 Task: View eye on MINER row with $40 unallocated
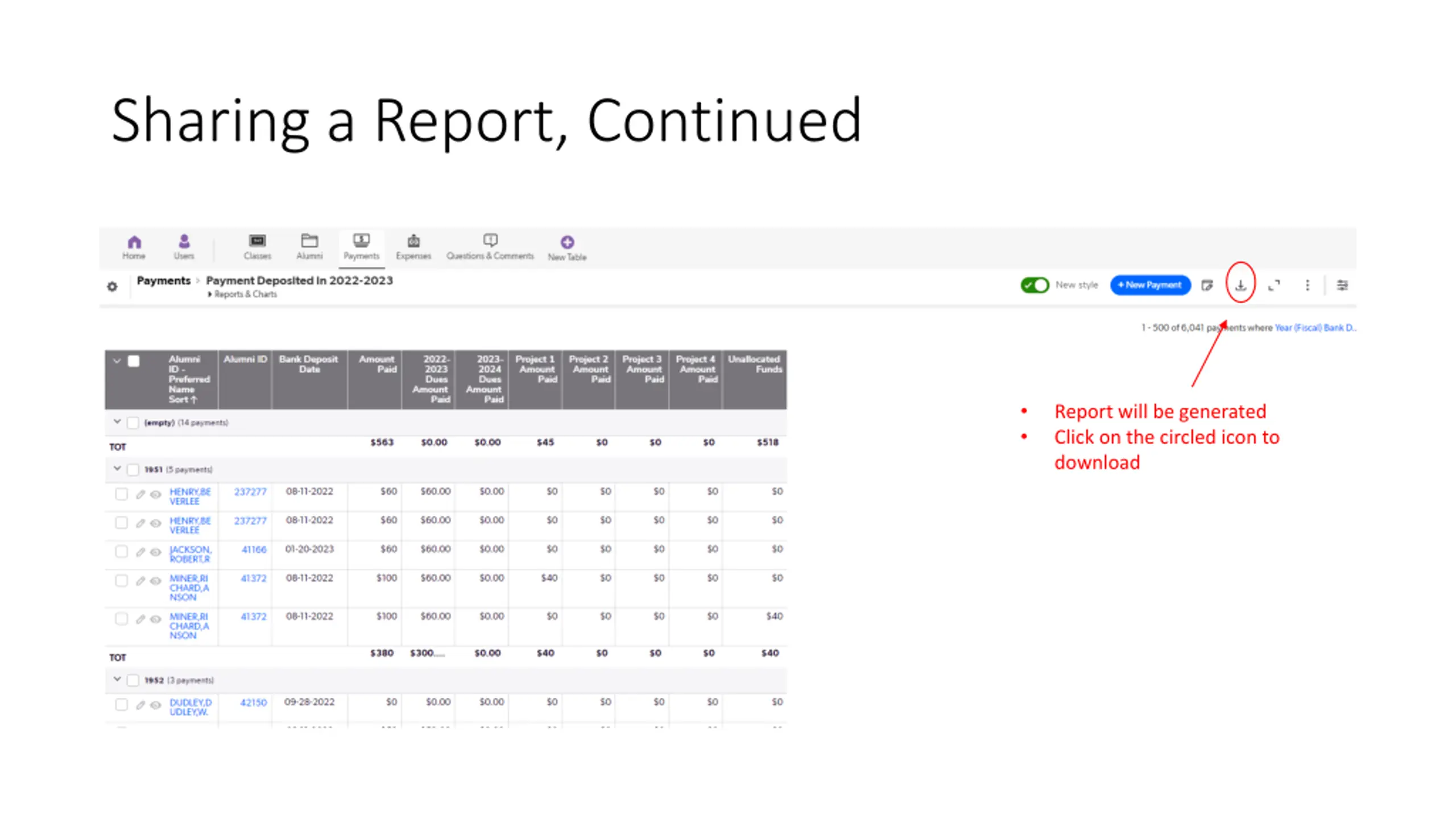pyautogui.click(x=155, y=619)
